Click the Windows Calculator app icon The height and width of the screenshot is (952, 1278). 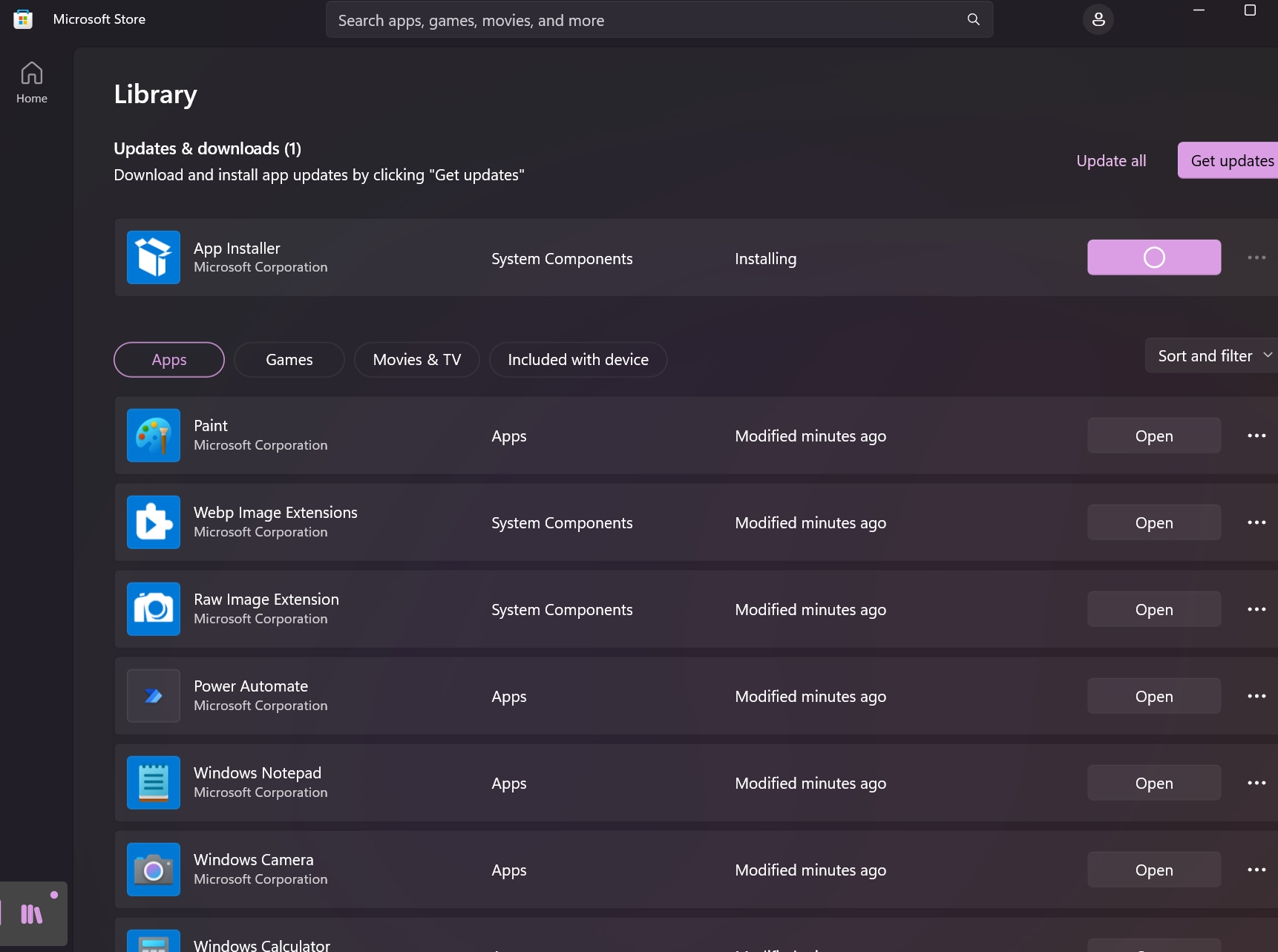154,941
